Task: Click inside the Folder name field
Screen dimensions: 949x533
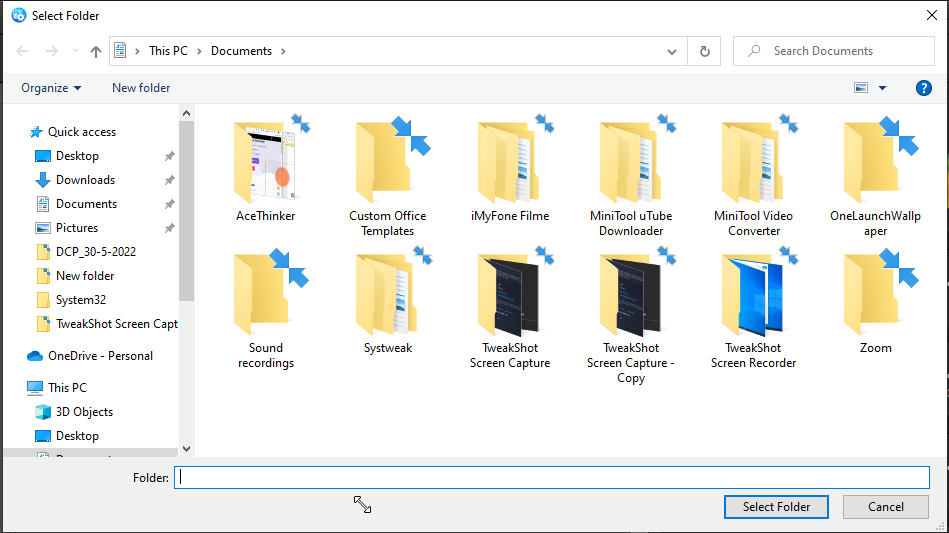Action: click(x=552, y=477)
